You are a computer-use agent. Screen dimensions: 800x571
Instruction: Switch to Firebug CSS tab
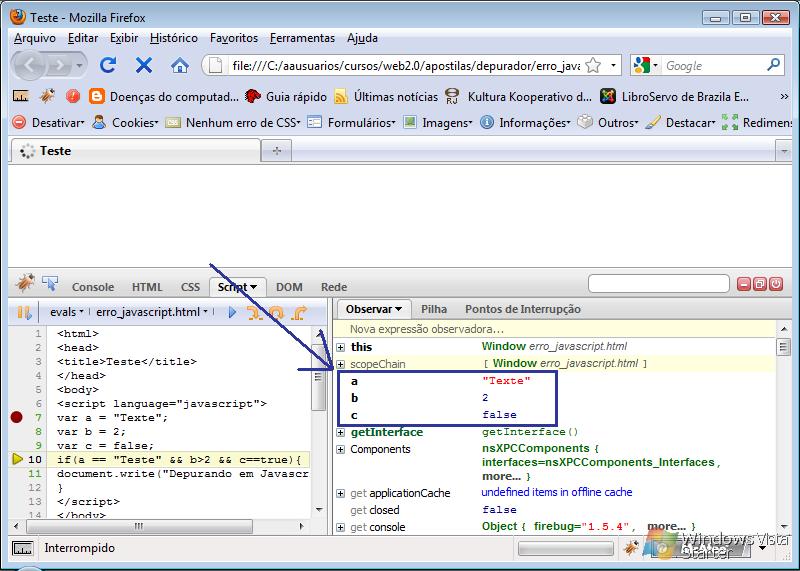190,287
